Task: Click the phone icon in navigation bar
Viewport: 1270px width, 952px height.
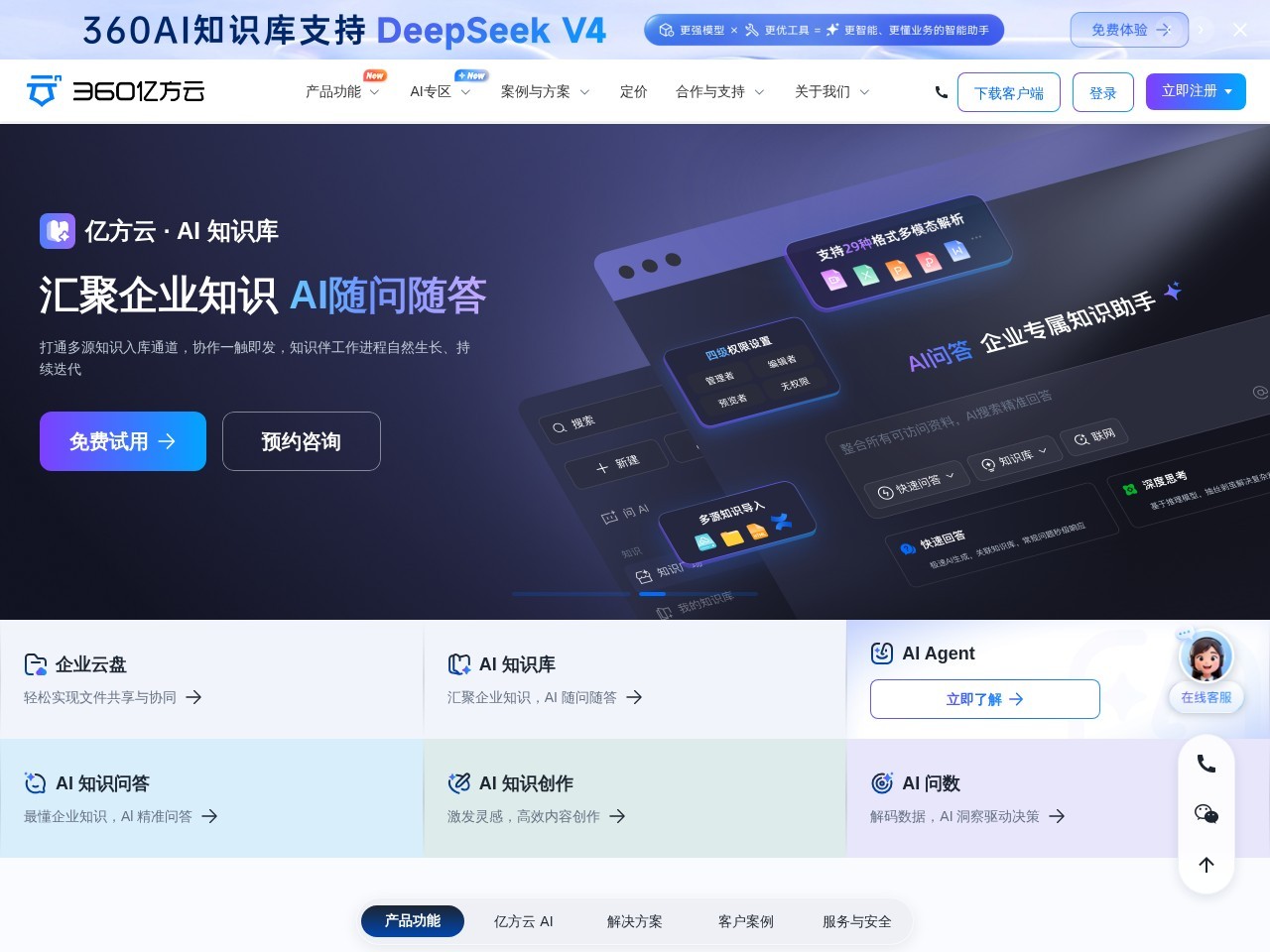Action: (x=941, y=92)
